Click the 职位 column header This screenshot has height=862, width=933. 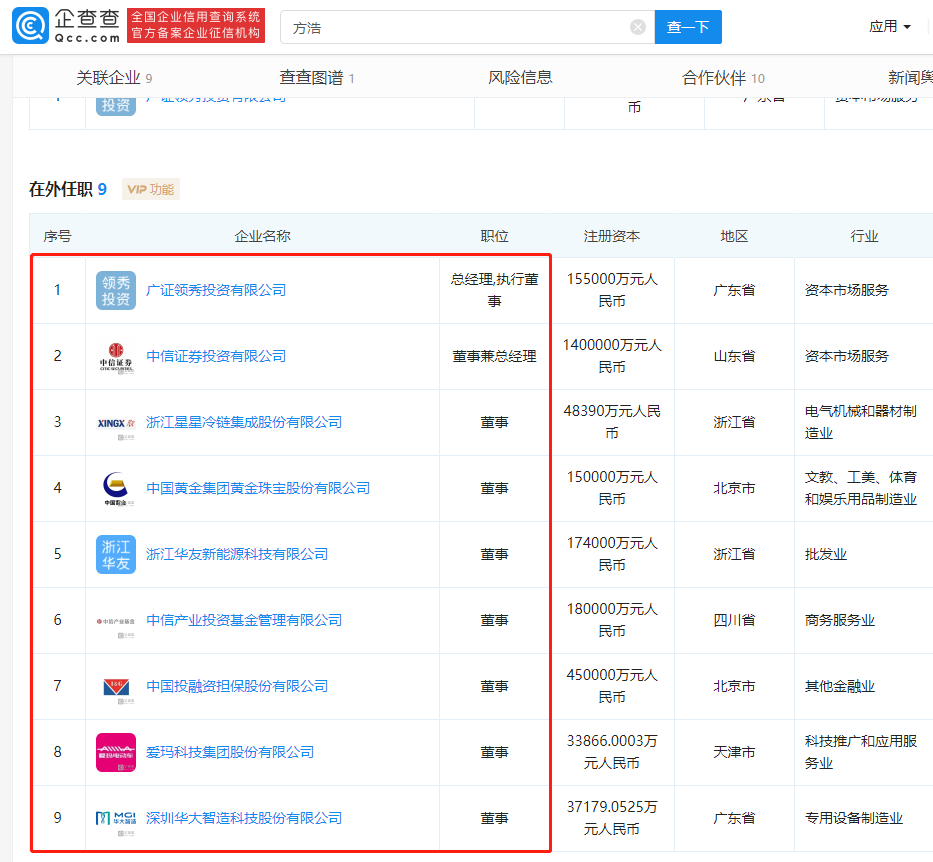(x=494, y=236)
